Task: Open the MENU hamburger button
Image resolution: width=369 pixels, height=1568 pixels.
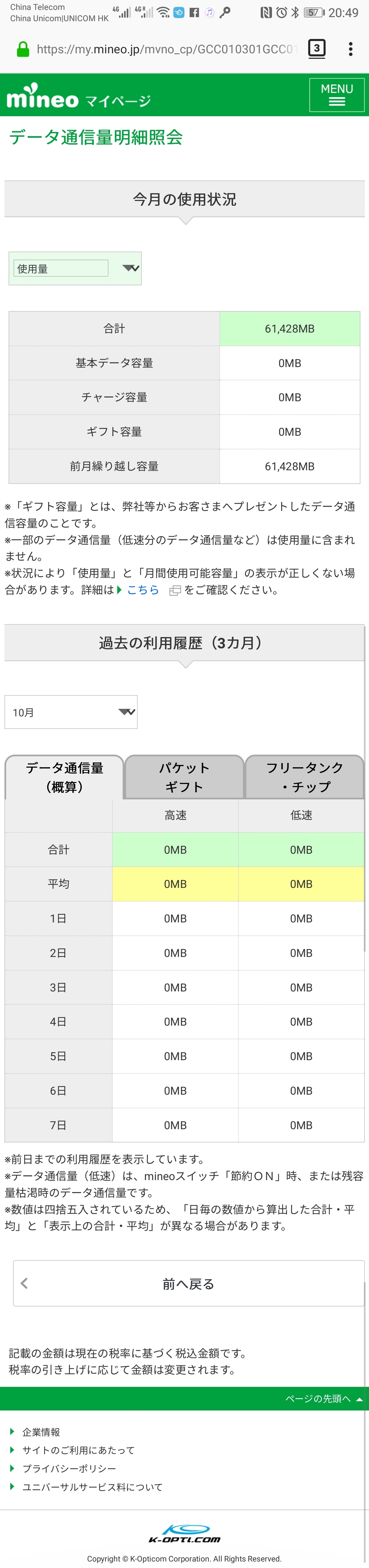Action: click(336, 95)
